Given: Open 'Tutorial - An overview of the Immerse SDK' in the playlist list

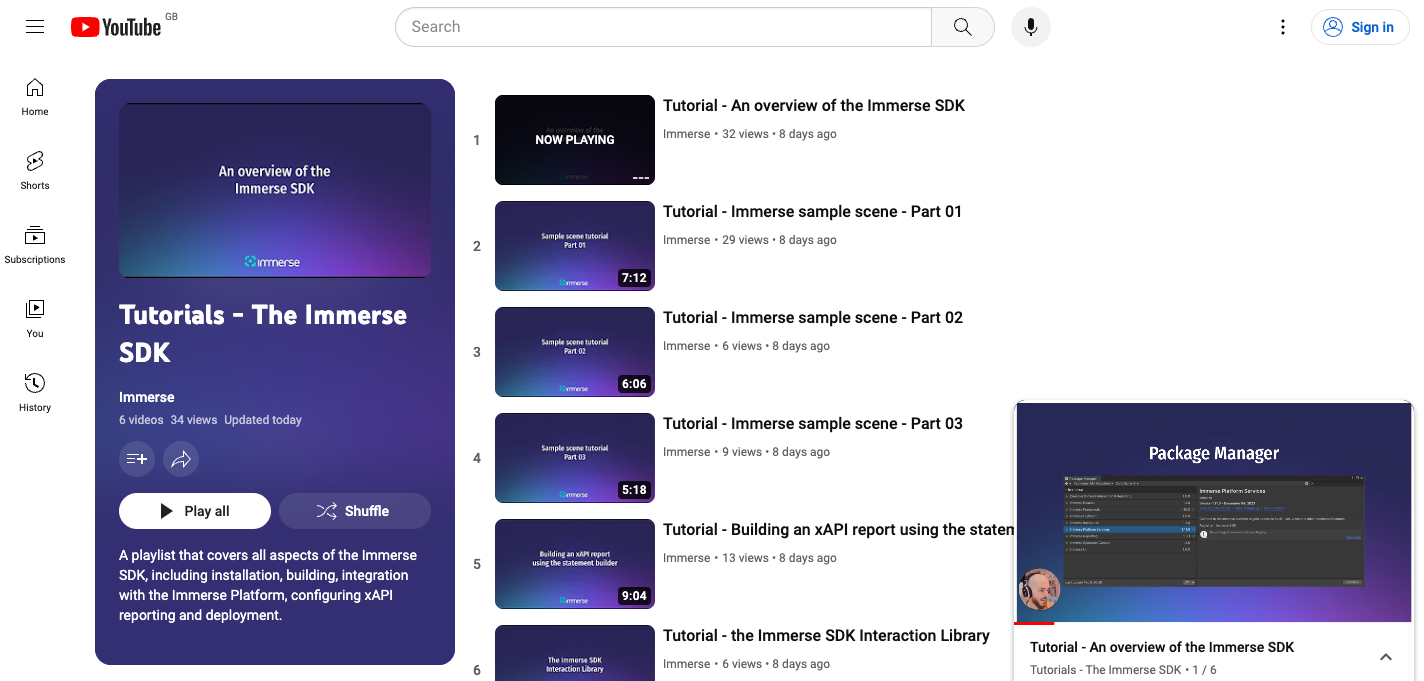Looking at the screenshot, I should pyautogui.click(x=814, y=106).
